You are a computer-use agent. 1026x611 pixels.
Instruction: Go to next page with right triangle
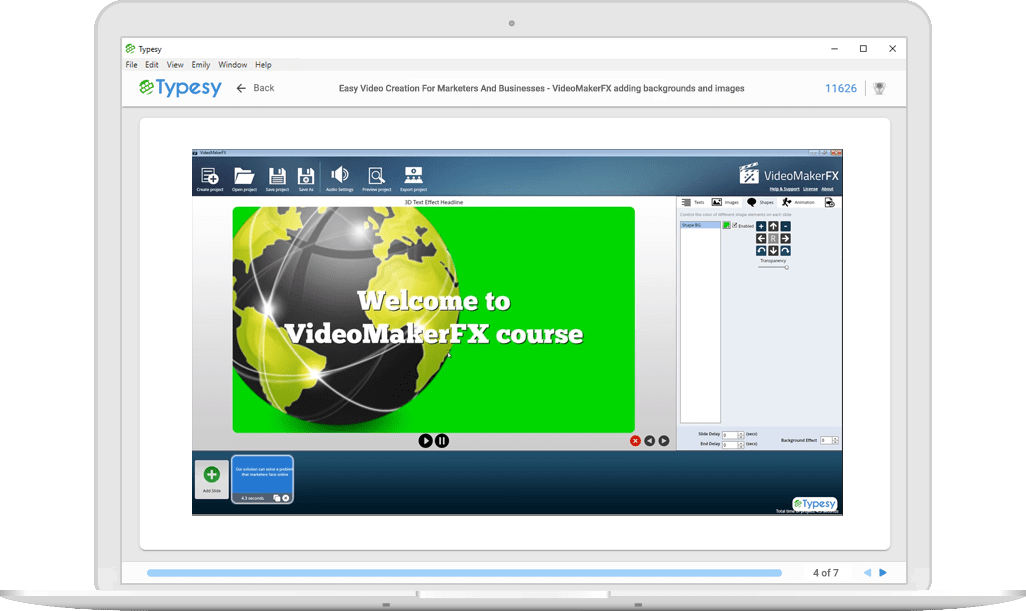pyautogui.click(x=883, y=572)
